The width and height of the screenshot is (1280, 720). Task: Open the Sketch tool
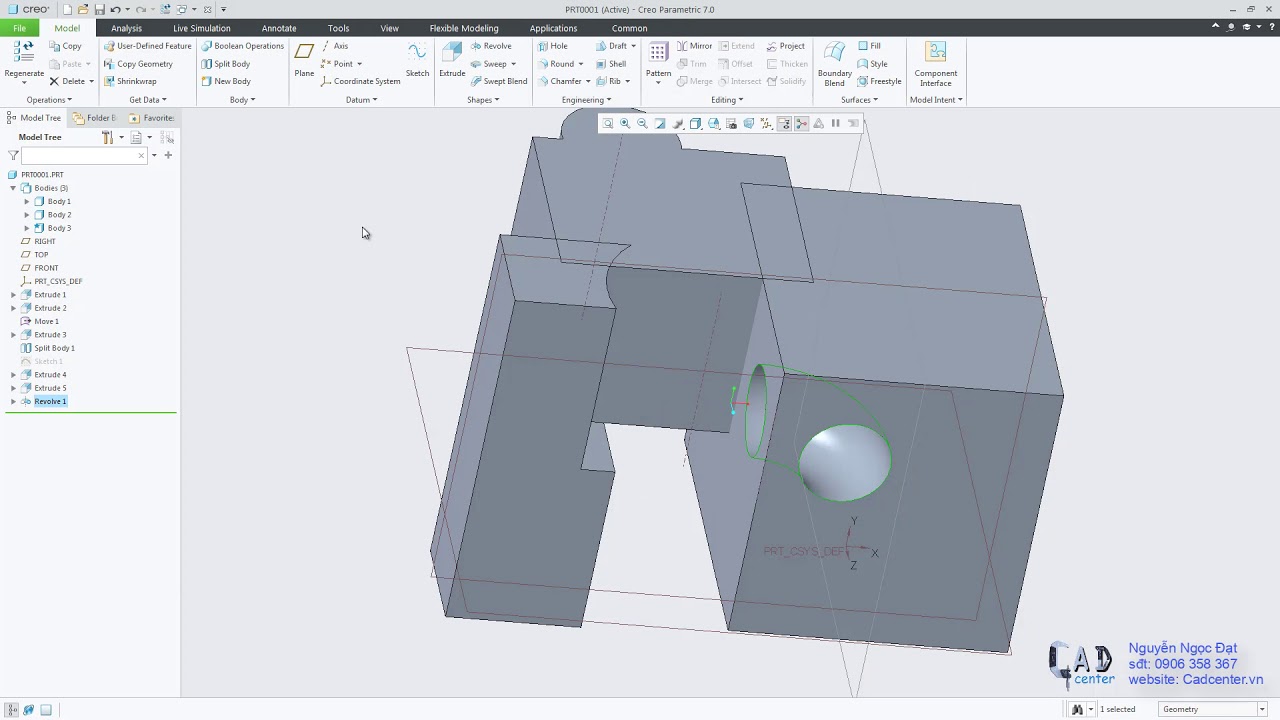point(417,60)
